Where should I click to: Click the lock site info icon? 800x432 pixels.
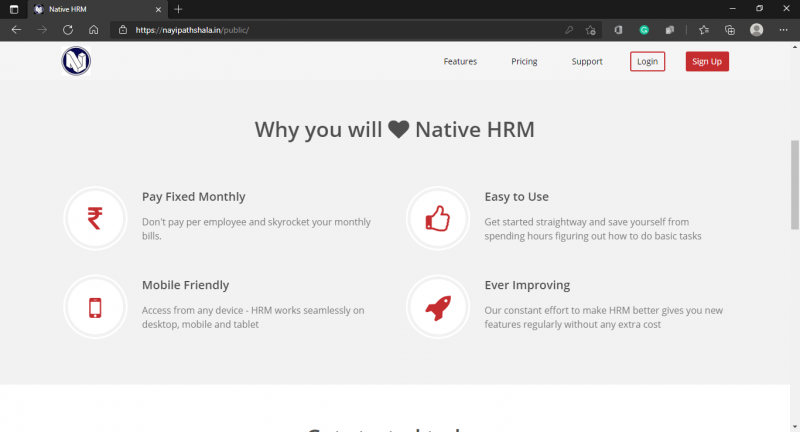123,30
